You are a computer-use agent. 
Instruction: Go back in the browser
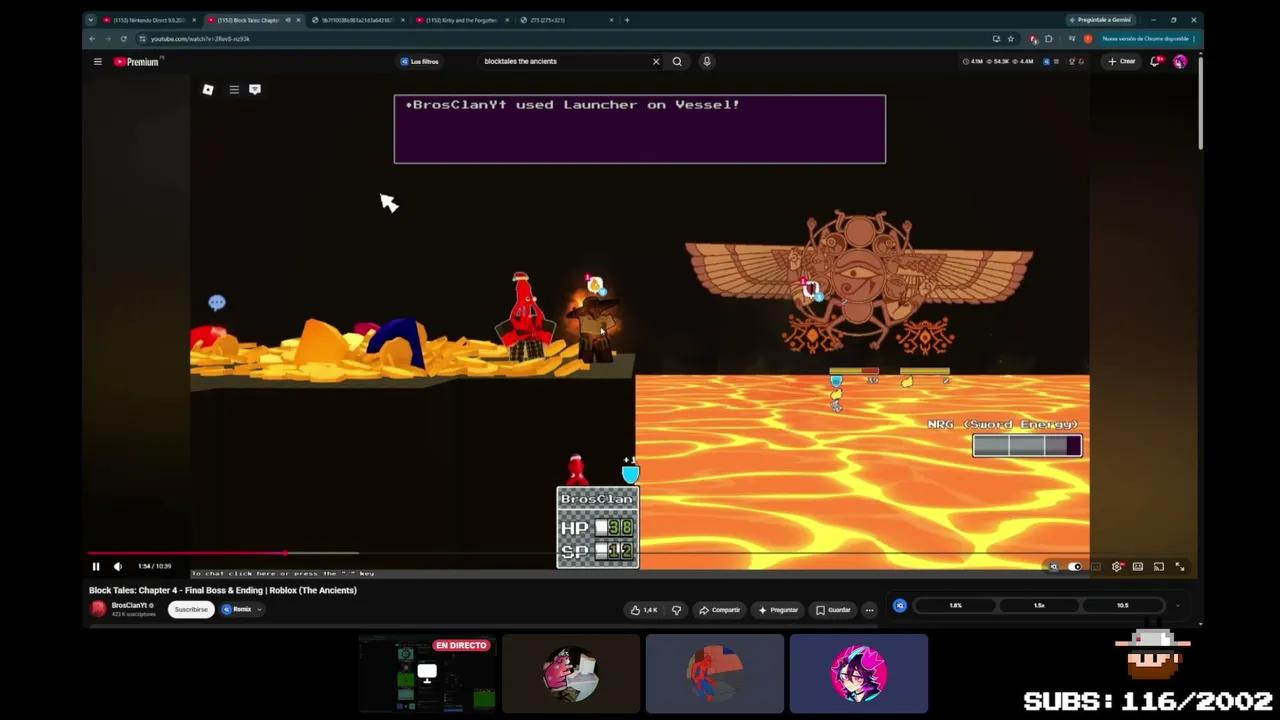tap(92, 39)
